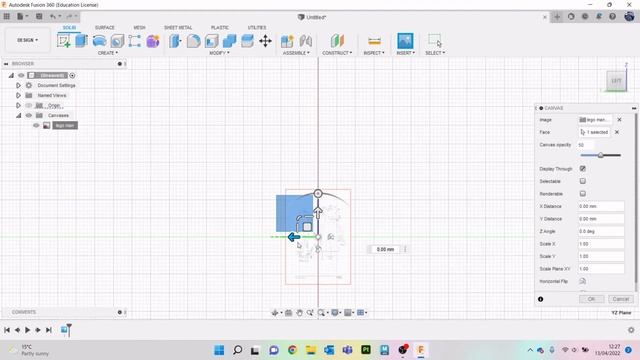Open the CONSTRUCT dropdown menu
The width and height of the screenshot is (640, 360).
(x=337, y=53)
